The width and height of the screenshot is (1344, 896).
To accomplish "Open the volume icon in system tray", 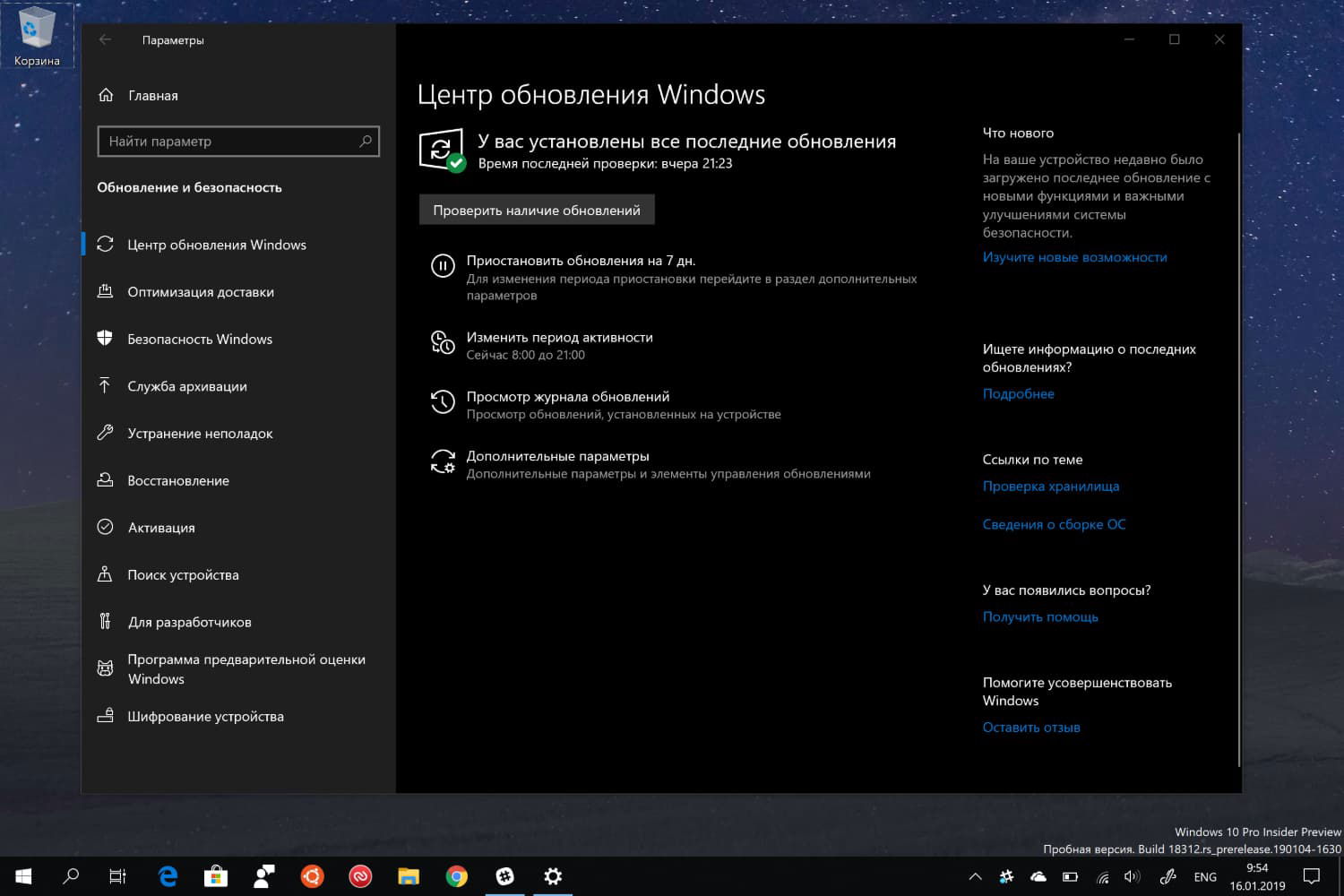I will 1131,876.
